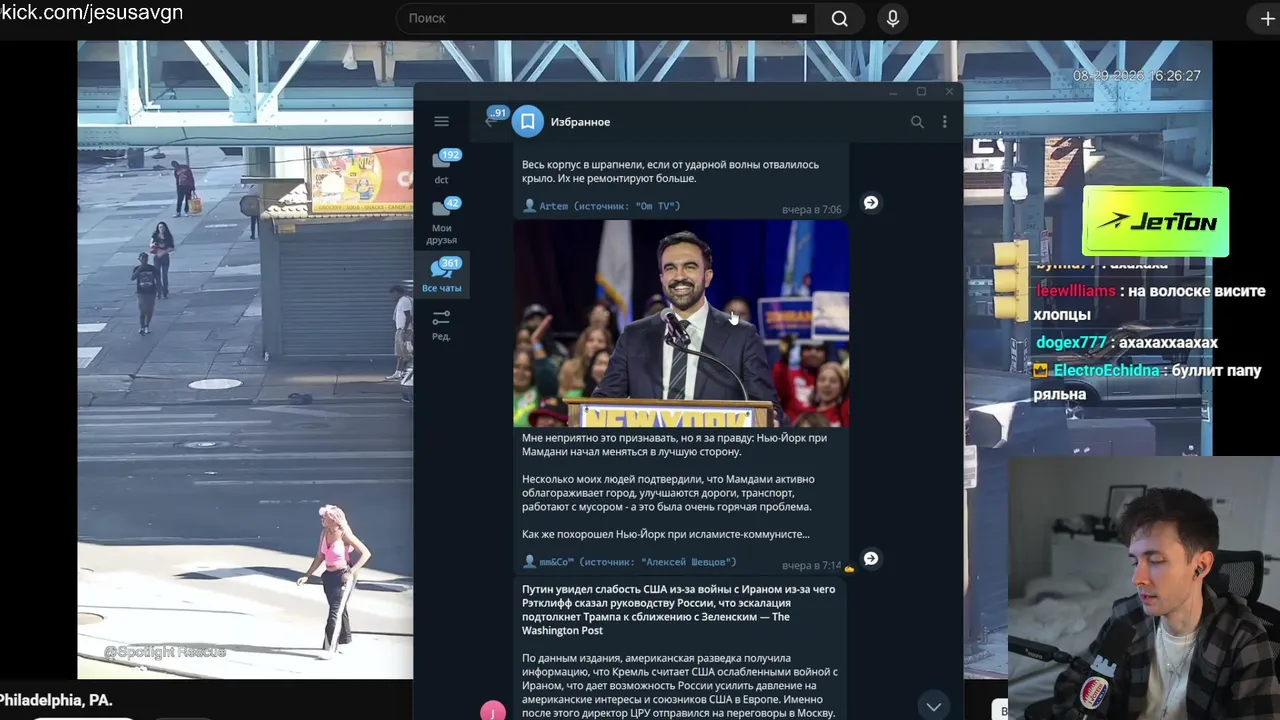Open the Избранное bookmark avatar
The width and height of the screenshot is (1280, 720).
coord(528,122)
